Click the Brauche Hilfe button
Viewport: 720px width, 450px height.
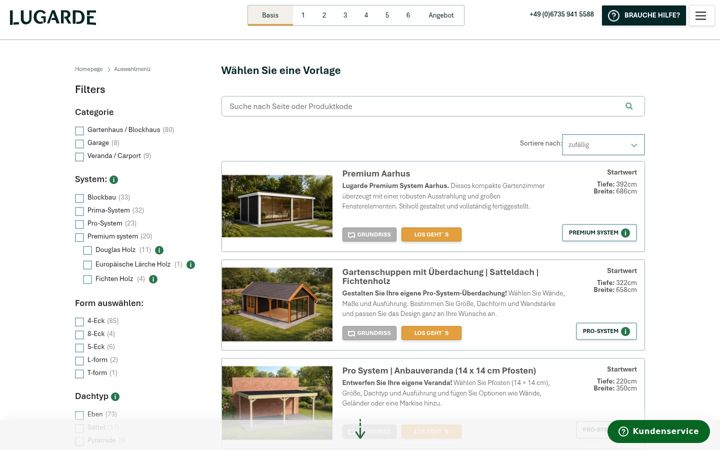point(644,16)
